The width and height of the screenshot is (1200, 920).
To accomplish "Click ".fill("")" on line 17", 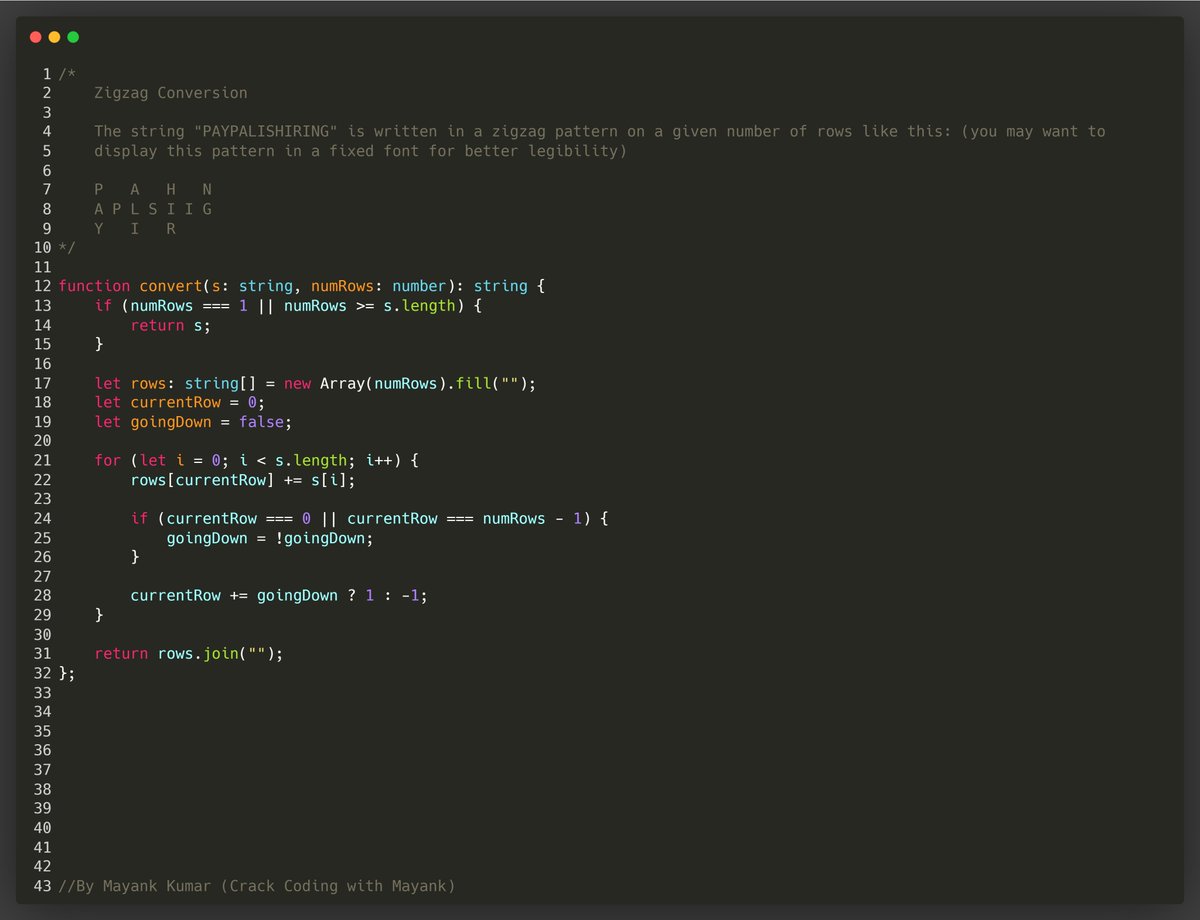I will tap(492, 383).
